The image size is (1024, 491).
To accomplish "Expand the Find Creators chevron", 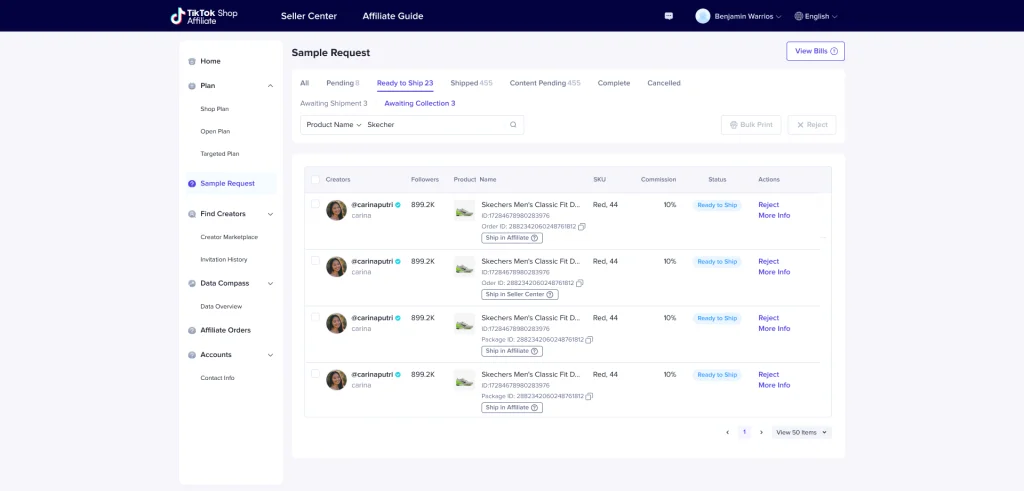I will coord(270,214).
